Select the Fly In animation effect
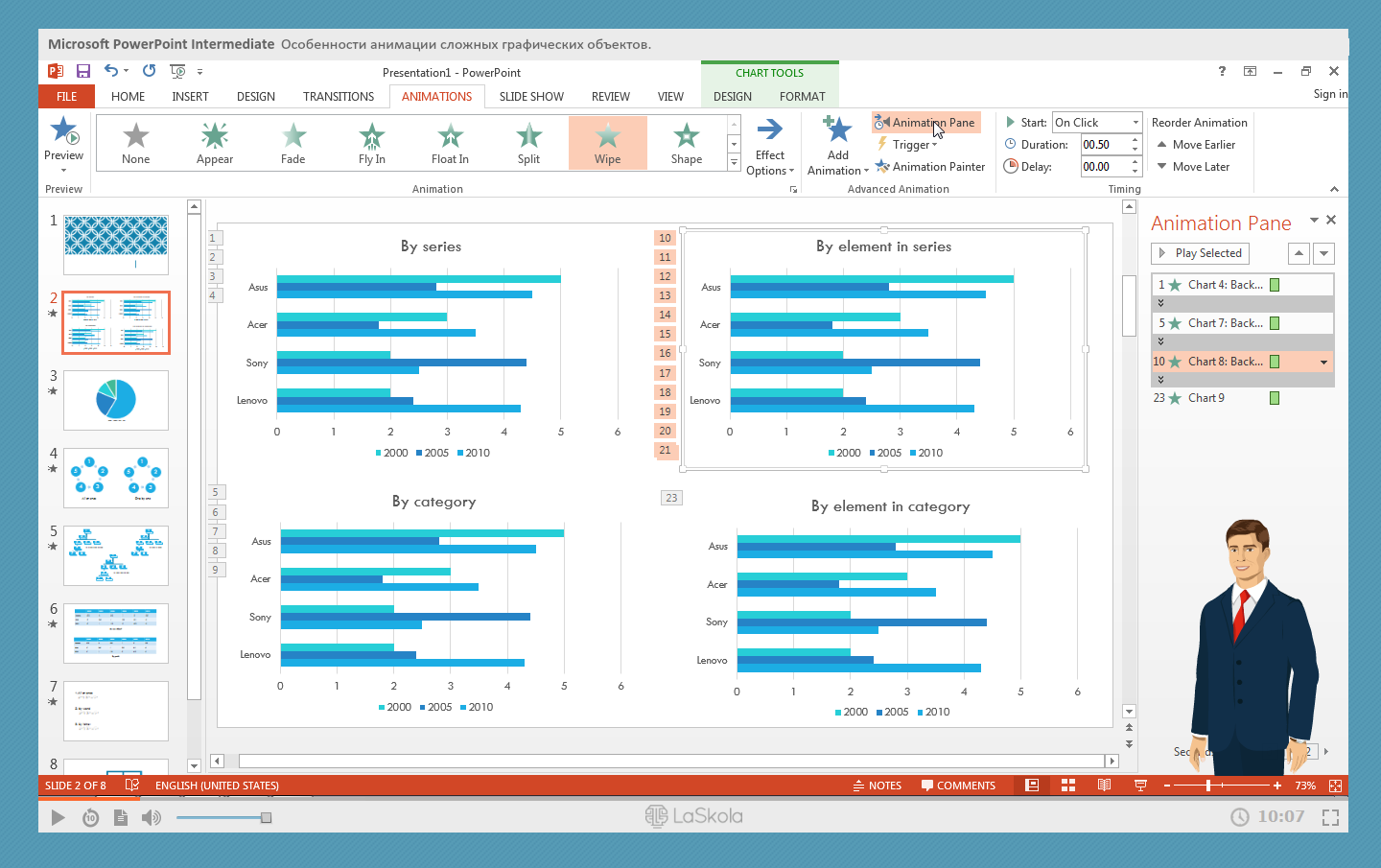1381x868 pixels. [x=372, y=143]
